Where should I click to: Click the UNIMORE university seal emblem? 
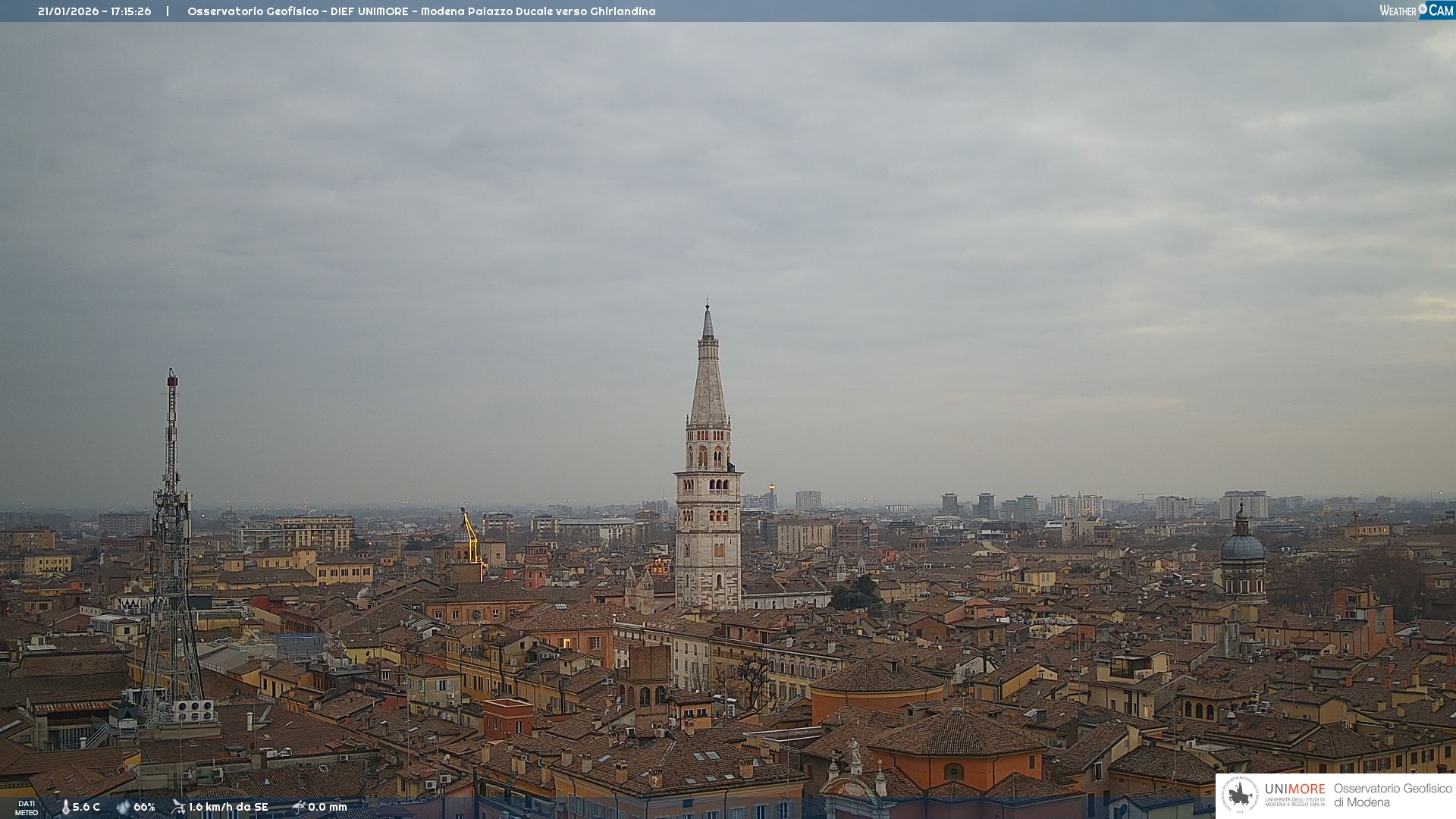pos(1240,795)
